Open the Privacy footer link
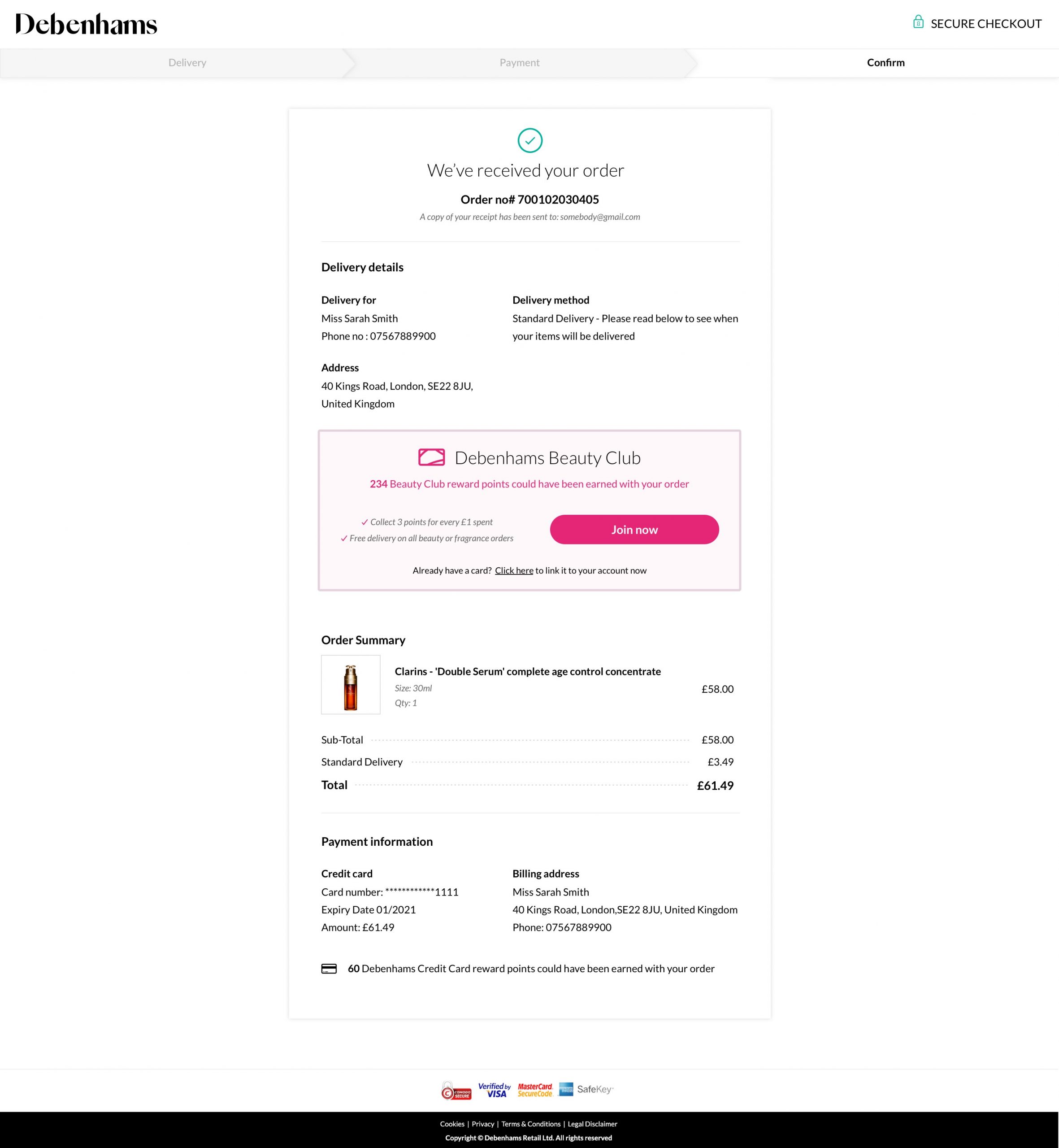The width and height of the screenshot is (1059, 1148). pyautogui.click(x=482, y=1124)
